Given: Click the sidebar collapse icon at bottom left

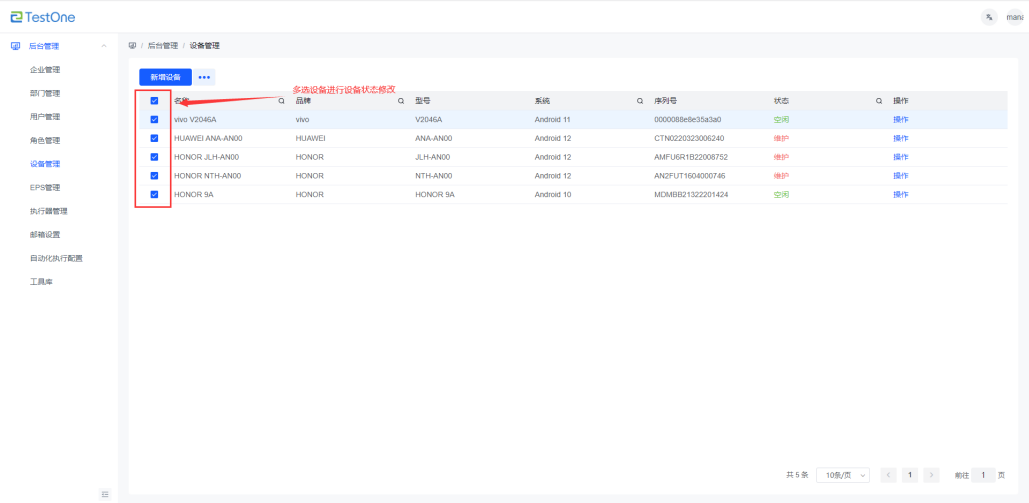Looking at the screenshot, I should pyautogui.click(x=105, y=494).
